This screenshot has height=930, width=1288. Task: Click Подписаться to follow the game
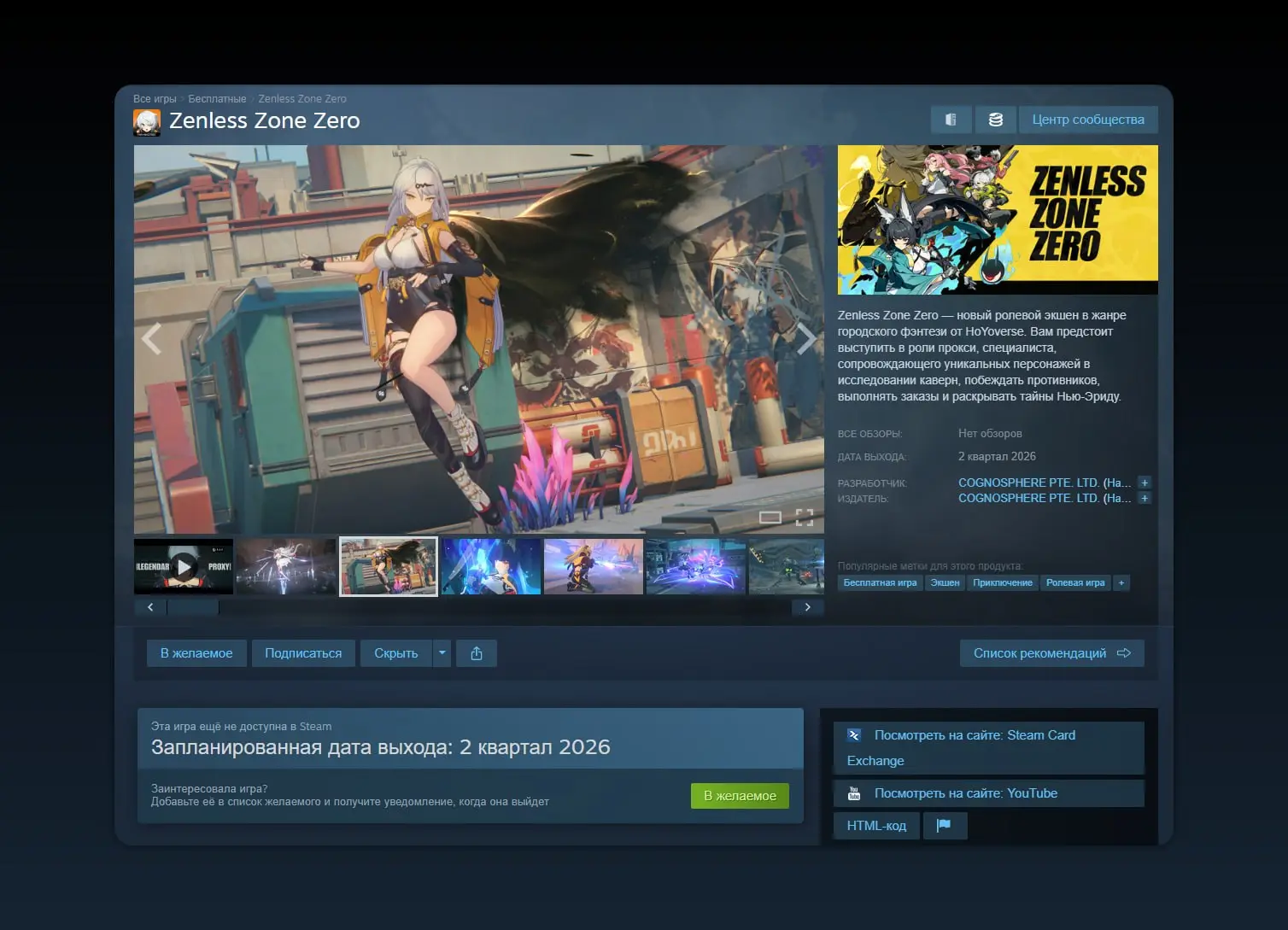click(x=303, y=653)
